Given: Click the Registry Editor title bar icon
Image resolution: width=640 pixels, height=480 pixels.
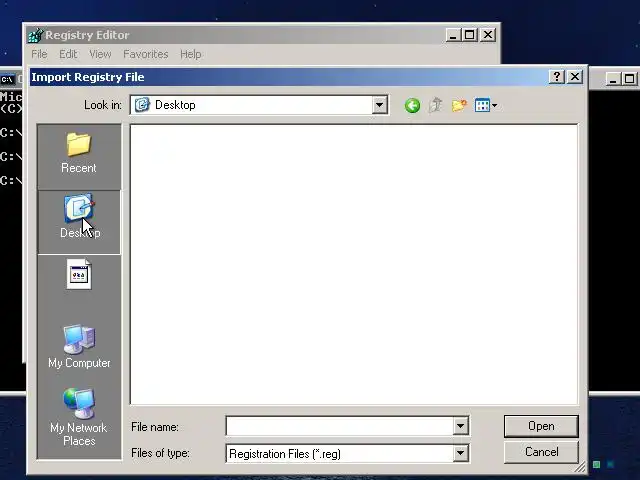Looking at the screenshot, I should pos(36,36).
